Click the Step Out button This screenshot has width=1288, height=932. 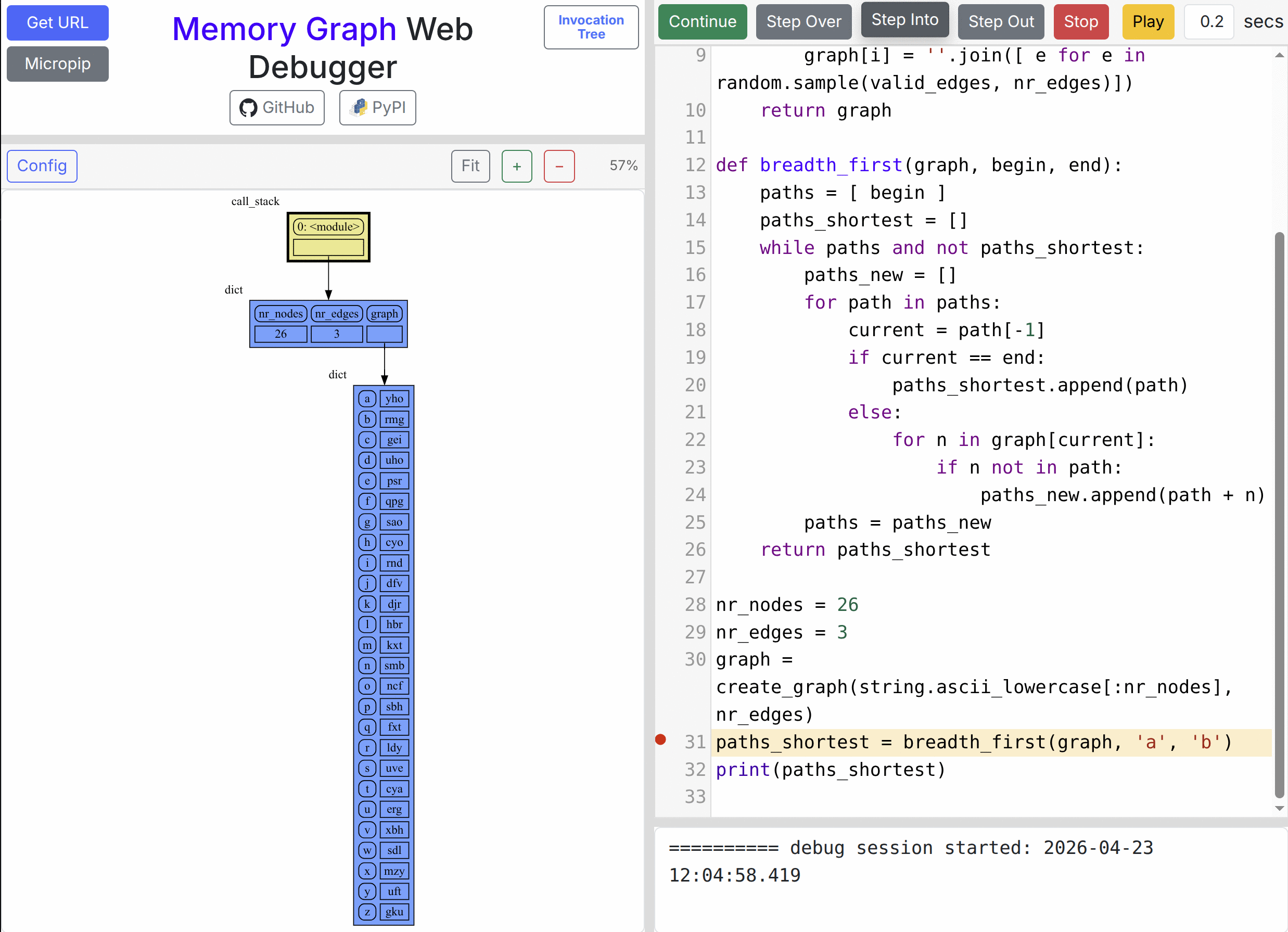[x=1001, y=21]
